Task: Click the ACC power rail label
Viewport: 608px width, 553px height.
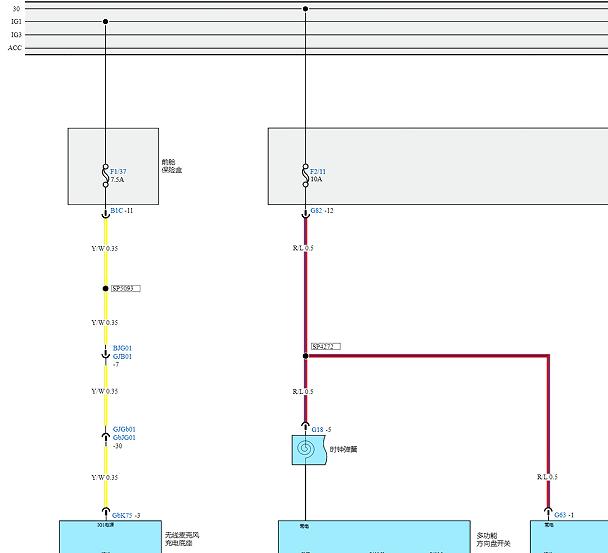Action: [x=15, y=48]
